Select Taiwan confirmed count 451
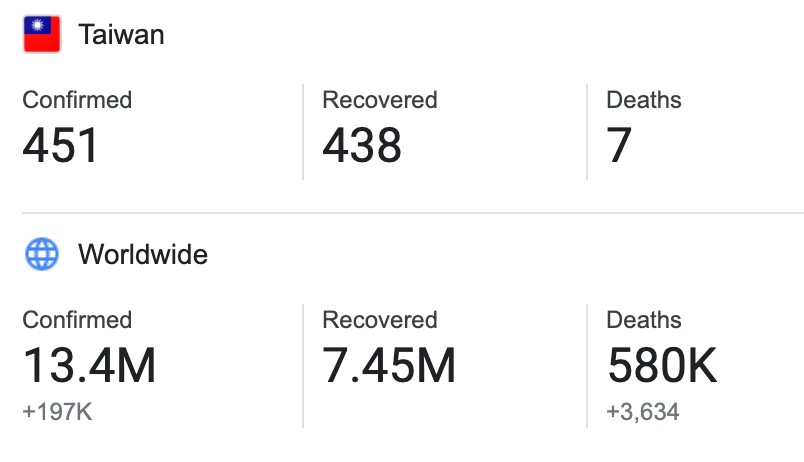The height and width of the screenshot is (462, 804). coord(61,145)
